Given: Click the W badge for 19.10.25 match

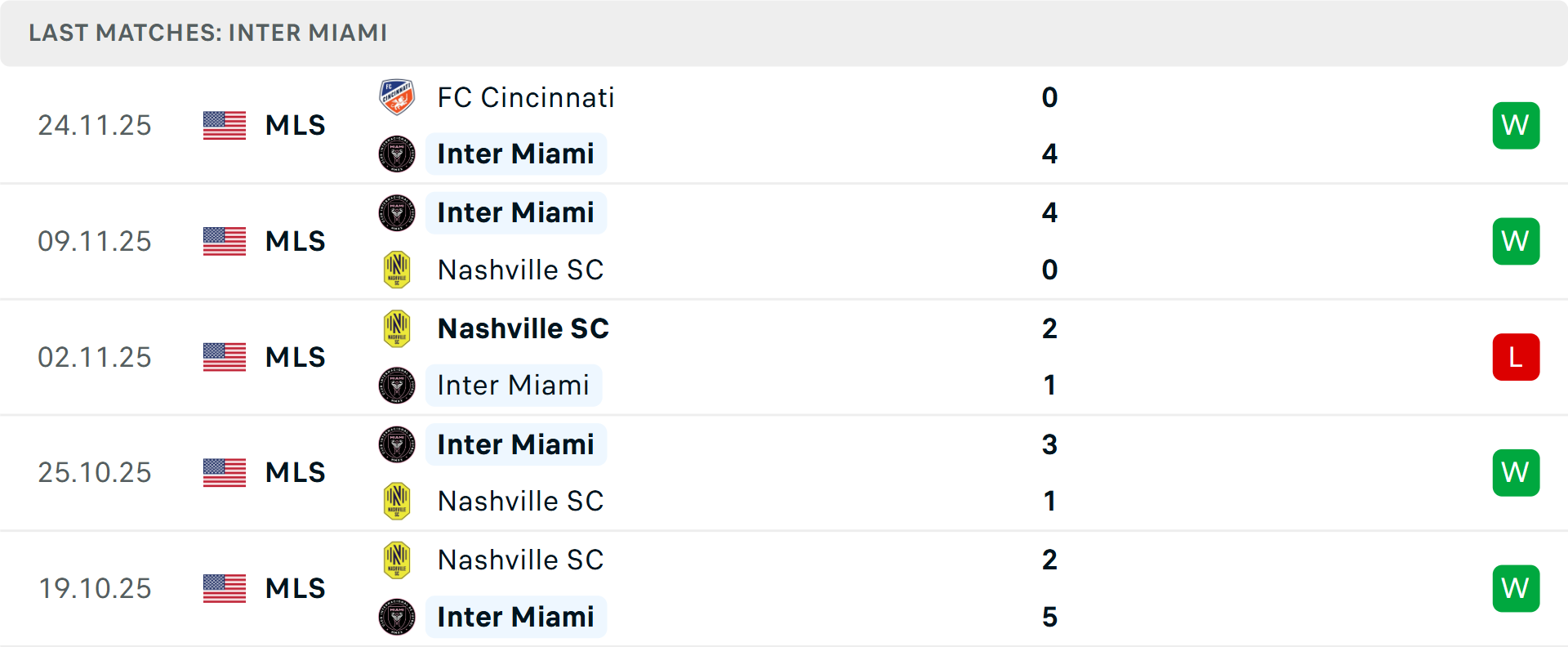Looking at the screenshot, I should [x=1516, y=588].
